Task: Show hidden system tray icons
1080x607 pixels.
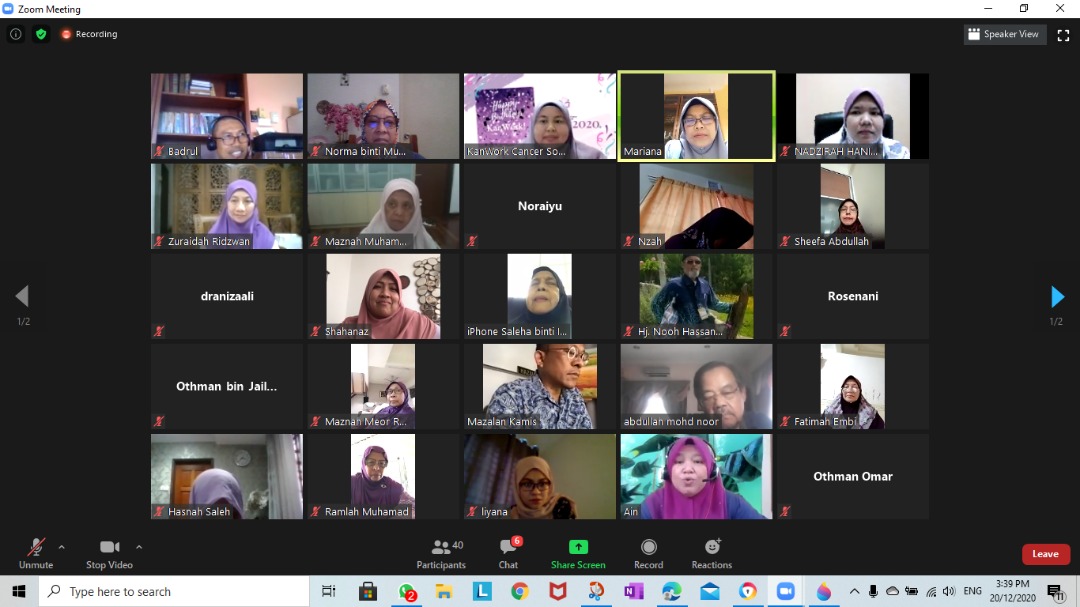Action: pyautogui.click(x=854, y=591)
